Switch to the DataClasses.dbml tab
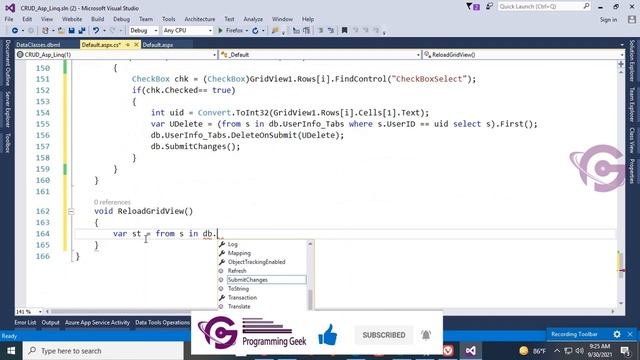 38,45
